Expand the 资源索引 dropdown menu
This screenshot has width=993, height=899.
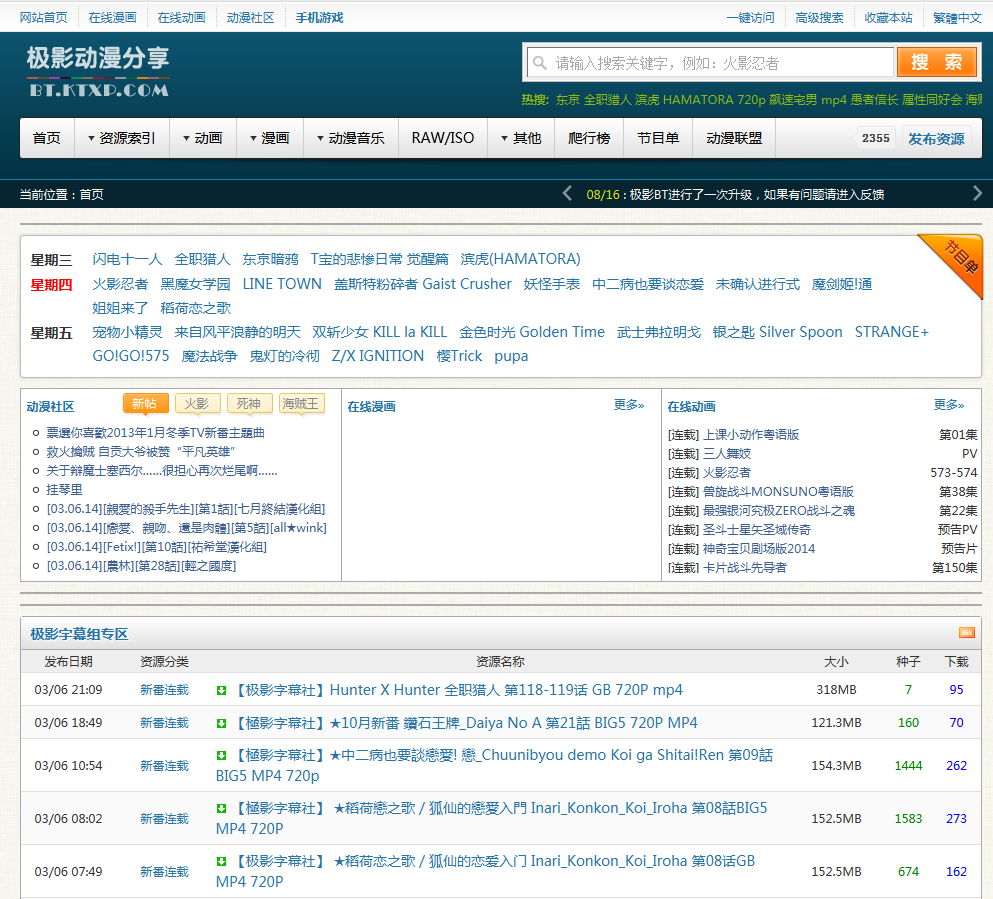tap(121, 138)
